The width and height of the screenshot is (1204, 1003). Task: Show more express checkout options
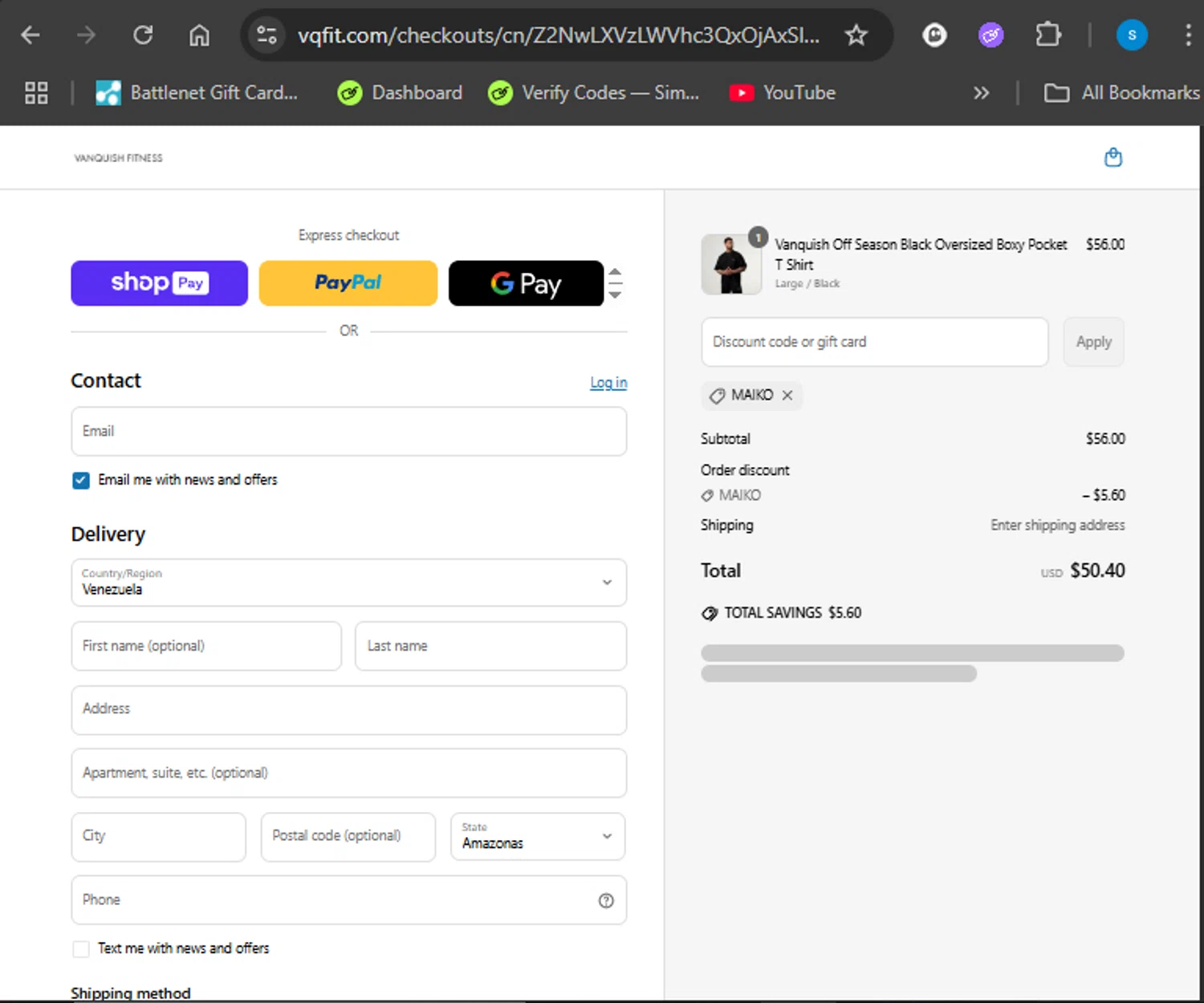pyautogui.click(x=615, y=283)
